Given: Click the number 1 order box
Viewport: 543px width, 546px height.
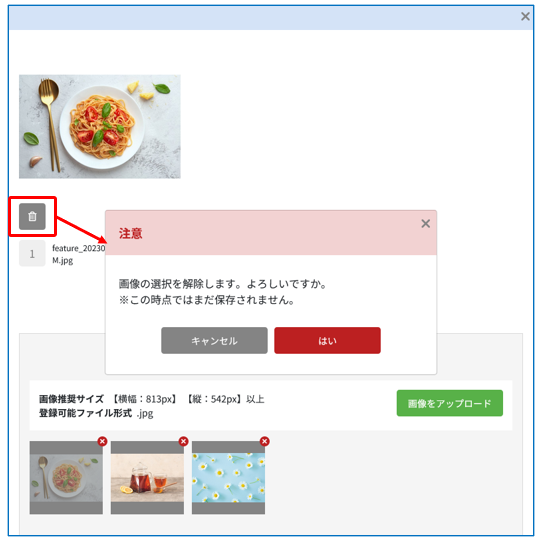Looking at the screenshot, I should pyautogui.click(x=32, y=254).
